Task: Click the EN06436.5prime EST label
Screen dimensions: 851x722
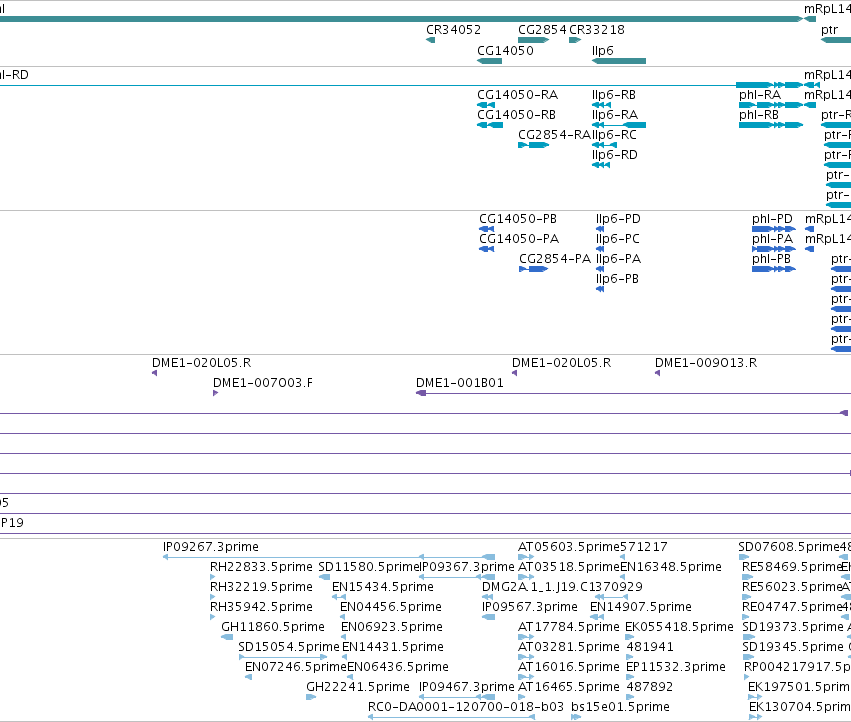Action: 398,668
